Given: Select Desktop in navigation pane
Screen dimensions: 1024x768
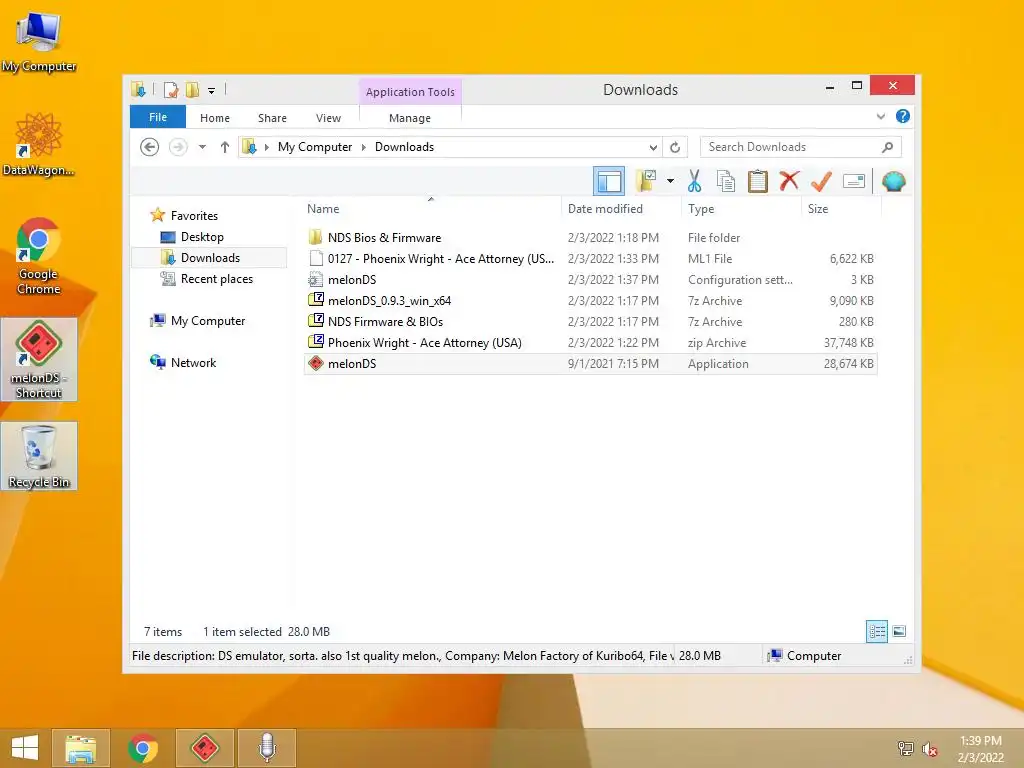Looking at the screenshot, I should pyautogui.click(x=202, y=237).
